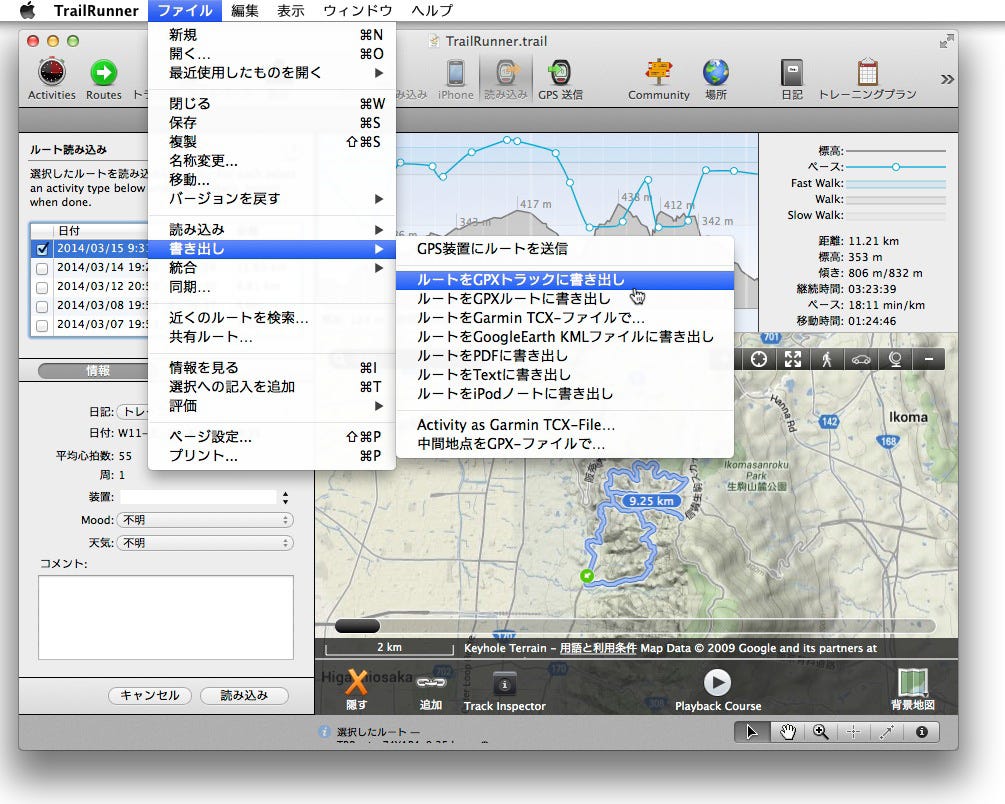Open the トレーニングプラン calendar icon
Image resolution: width=1005 pixels, height=804 pixels.
(x=867, y=72)
